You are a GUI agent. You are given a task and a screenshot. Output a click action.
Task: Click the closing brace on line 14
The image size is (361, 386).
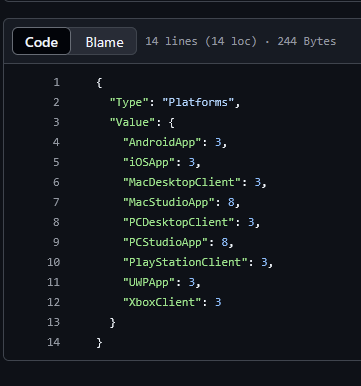pyautogui.click(x=99, y=343)
